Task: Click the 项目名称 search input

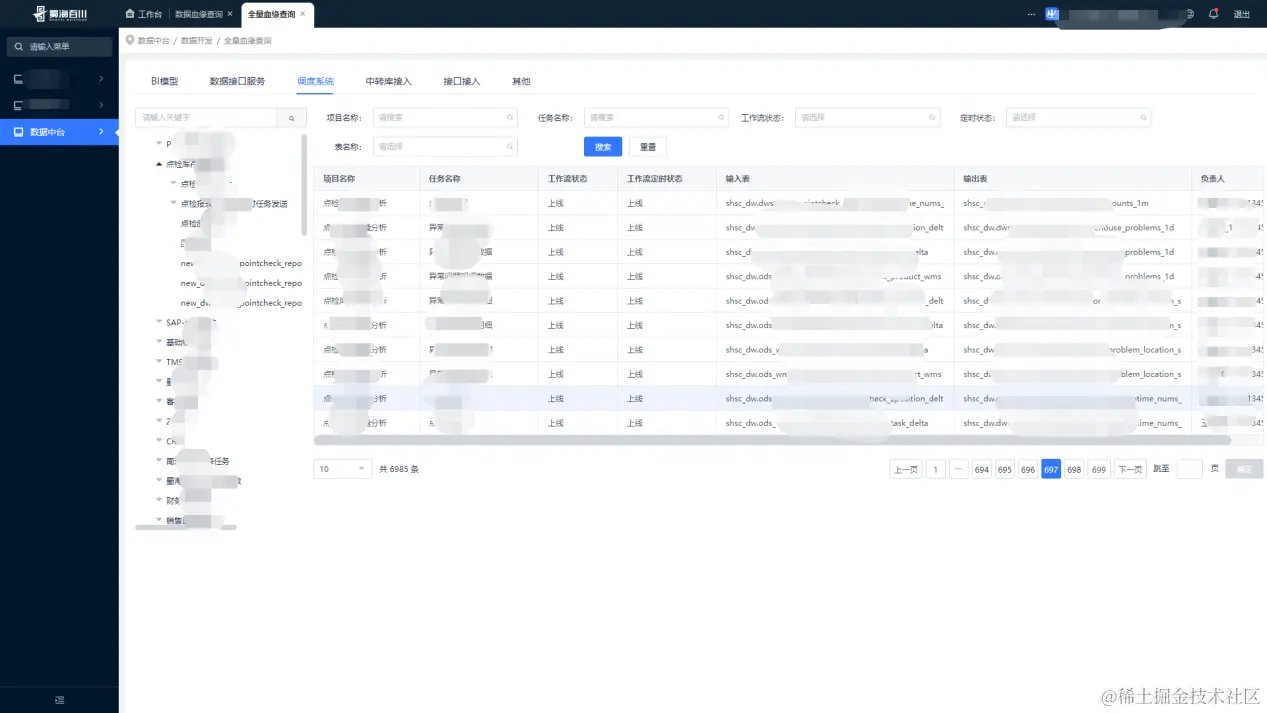Action: click(x=445, y=118)
